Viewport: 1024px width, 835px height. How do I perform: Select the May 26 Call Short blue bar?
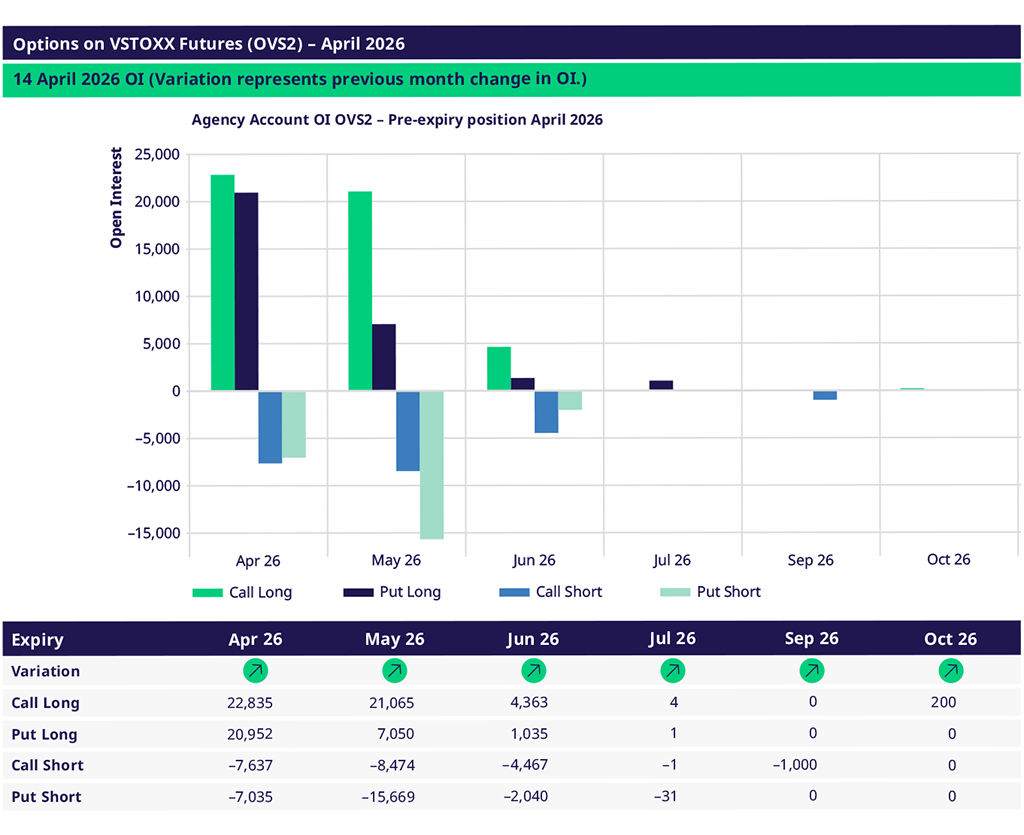pyautogui.click(x=408, y=432)
